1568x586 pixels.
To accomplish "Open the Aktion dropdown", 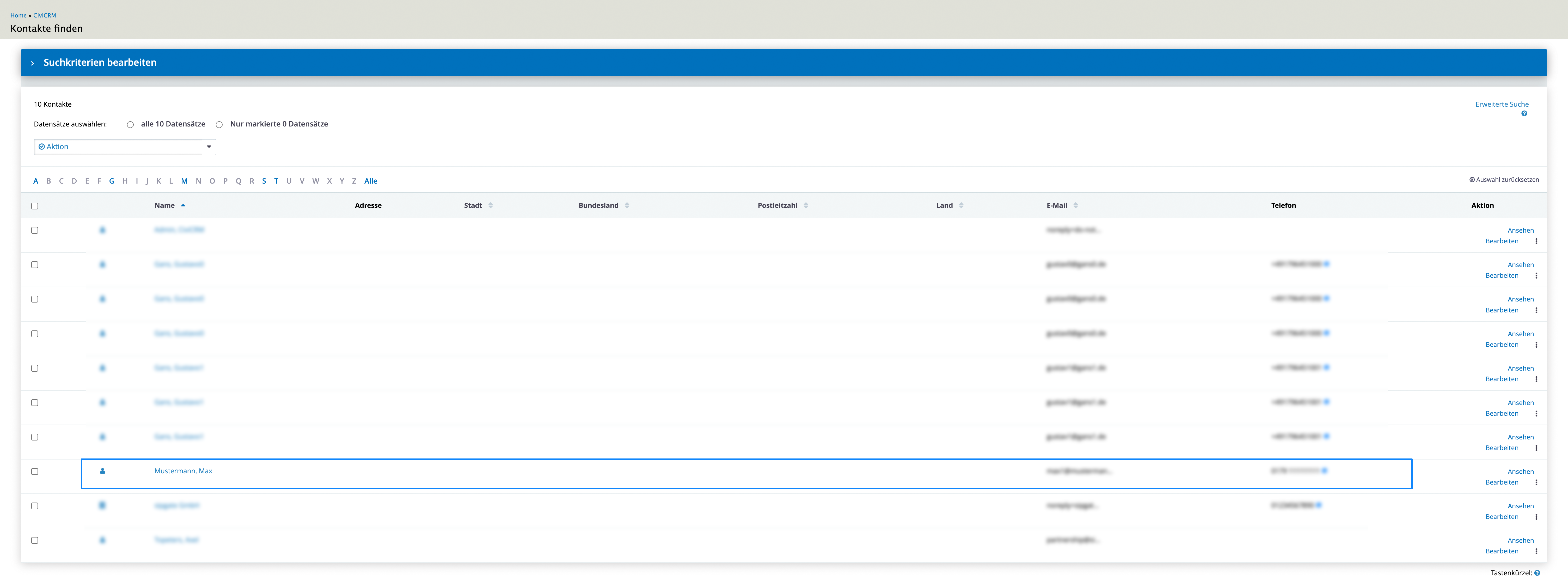I will [x=125, y=147].
